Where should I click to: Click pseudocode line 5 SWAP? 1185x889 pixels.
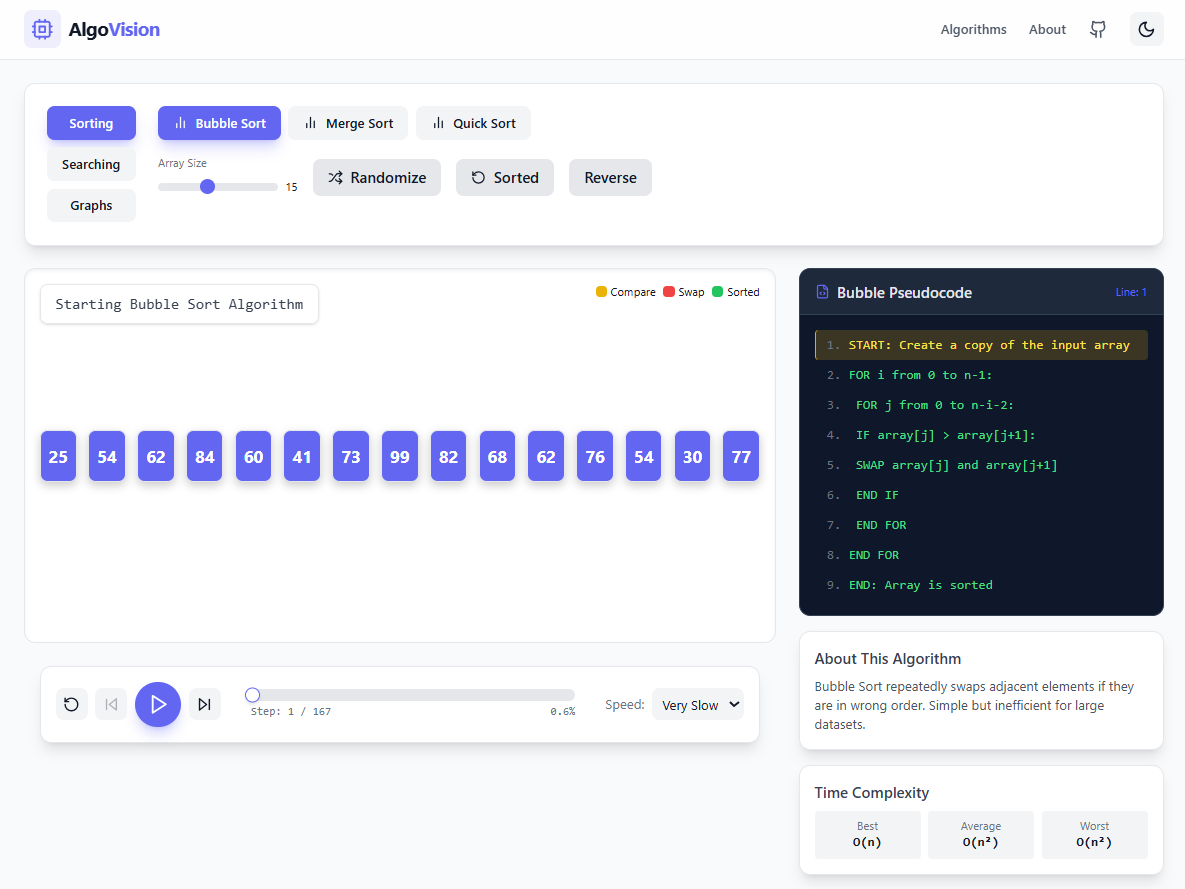point(981,465)
